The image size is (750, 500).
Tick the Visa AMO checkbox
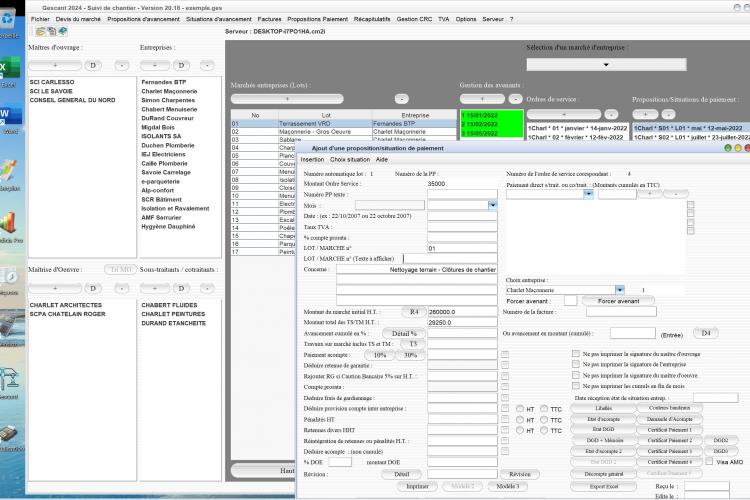point(709,462)
